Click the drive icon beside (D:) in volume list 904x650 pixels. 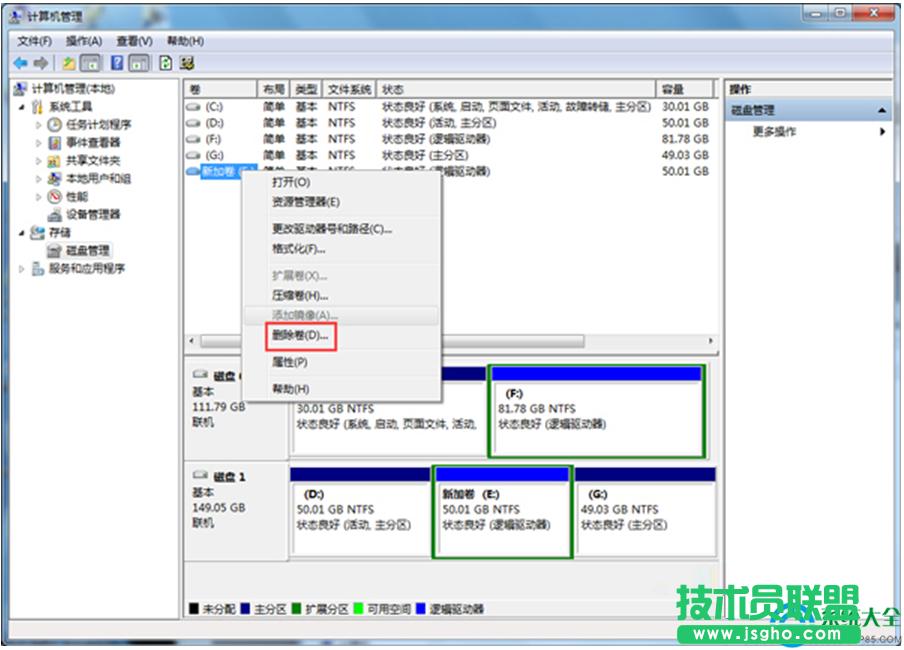pyautogui.click(x=194, y=123)
